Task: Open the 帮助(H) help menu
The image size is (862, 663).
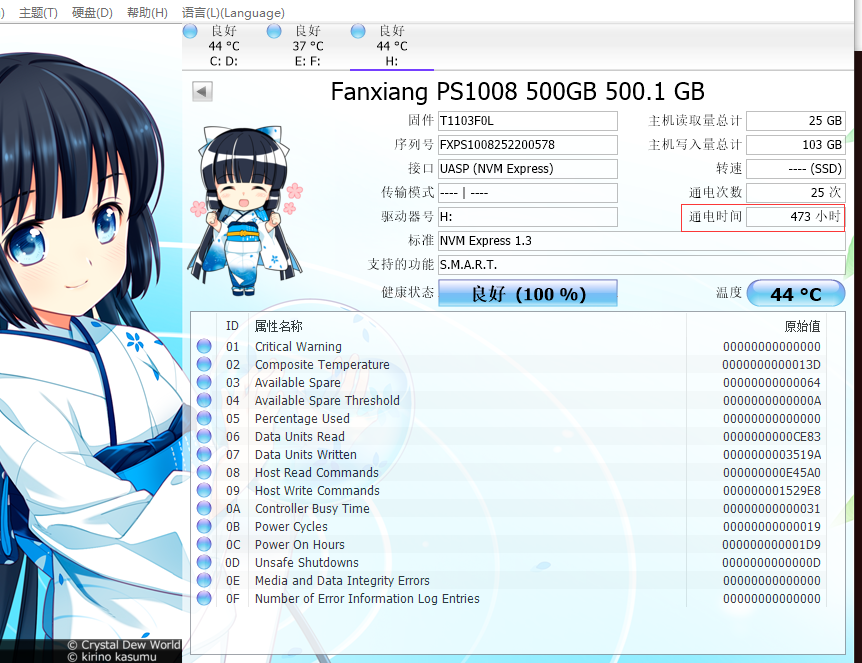Action: 147,13
